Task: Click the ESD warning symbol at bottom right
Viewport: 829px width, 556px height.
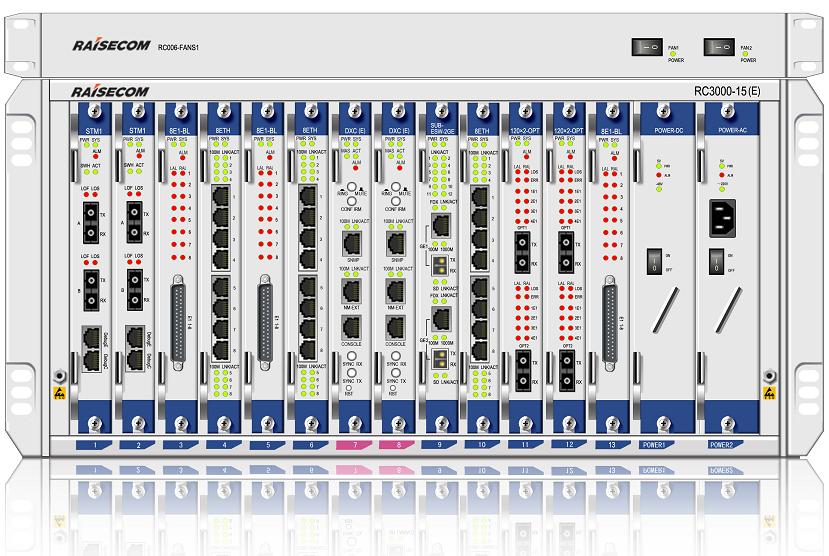Action: pyautogui.click(x=768, y=393)
